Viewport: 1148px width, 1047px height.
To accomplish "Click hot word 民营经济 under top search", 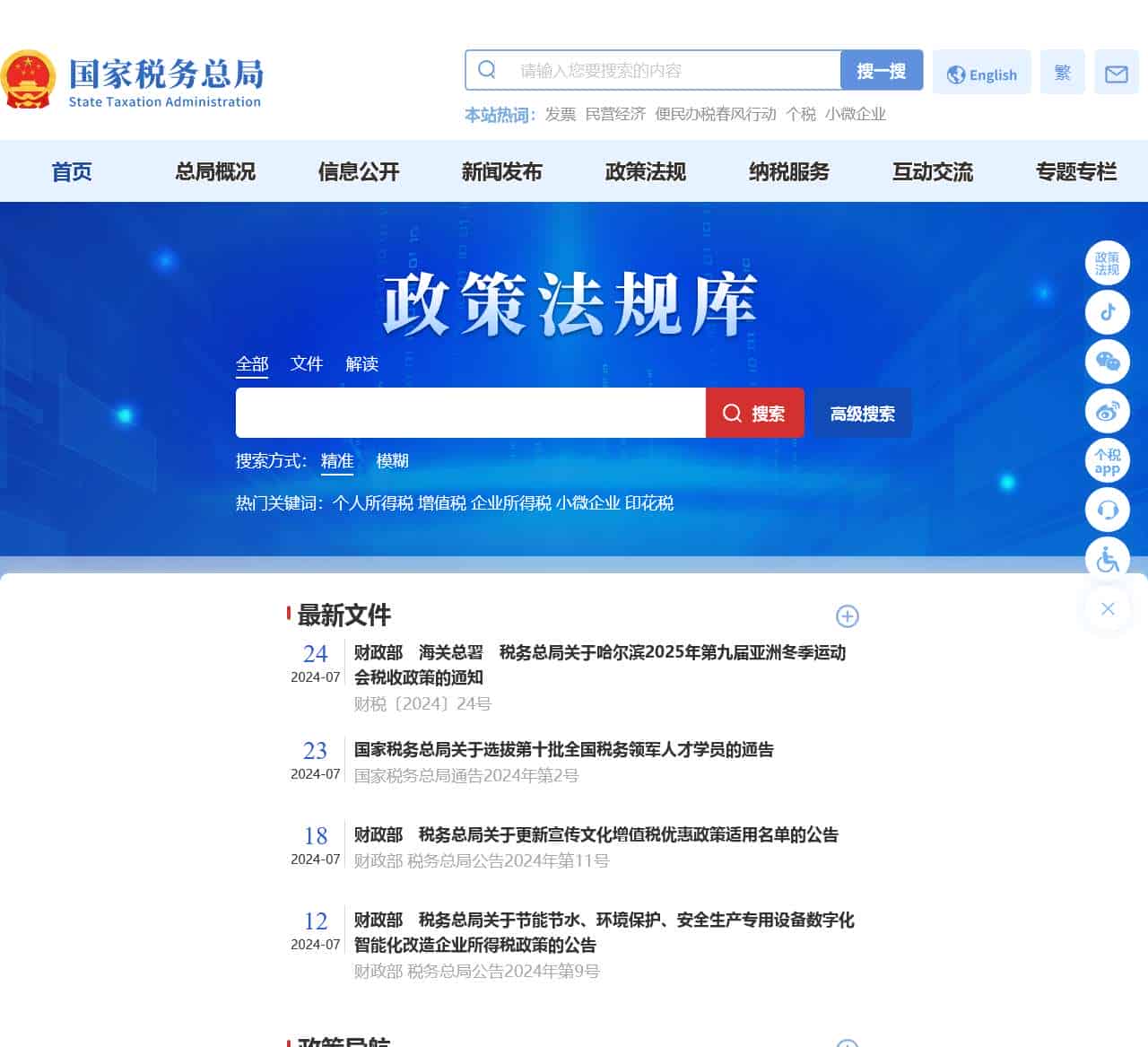I will (615, 114).
